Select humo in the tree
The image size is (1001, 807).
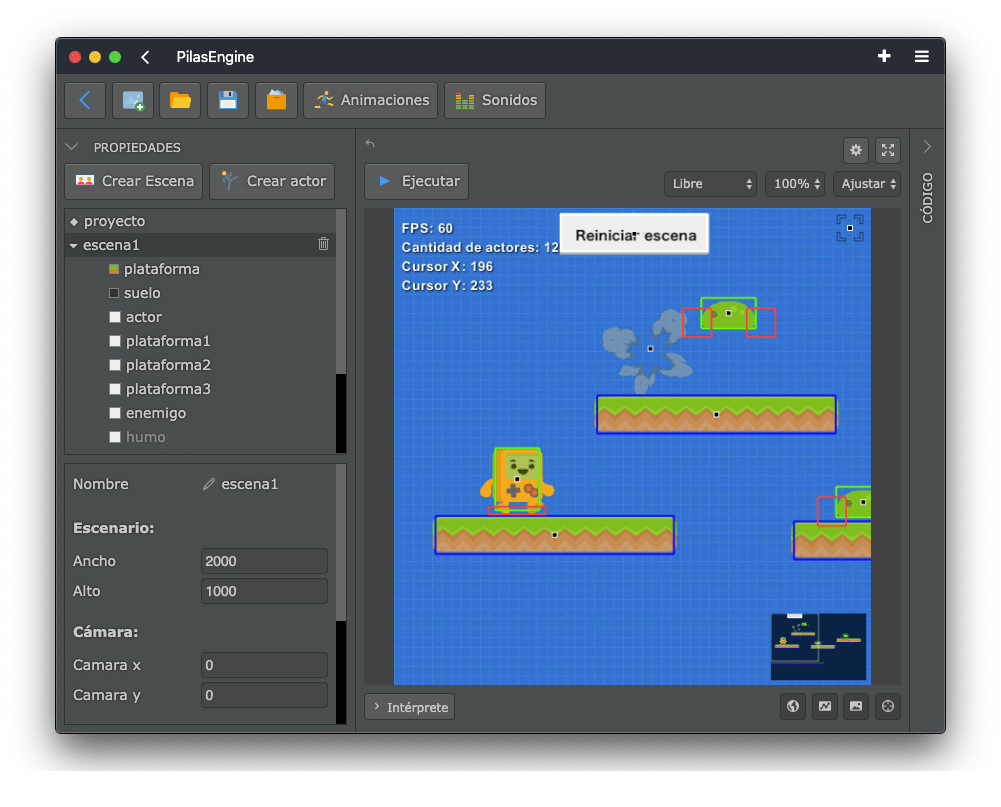click(145, 437)
